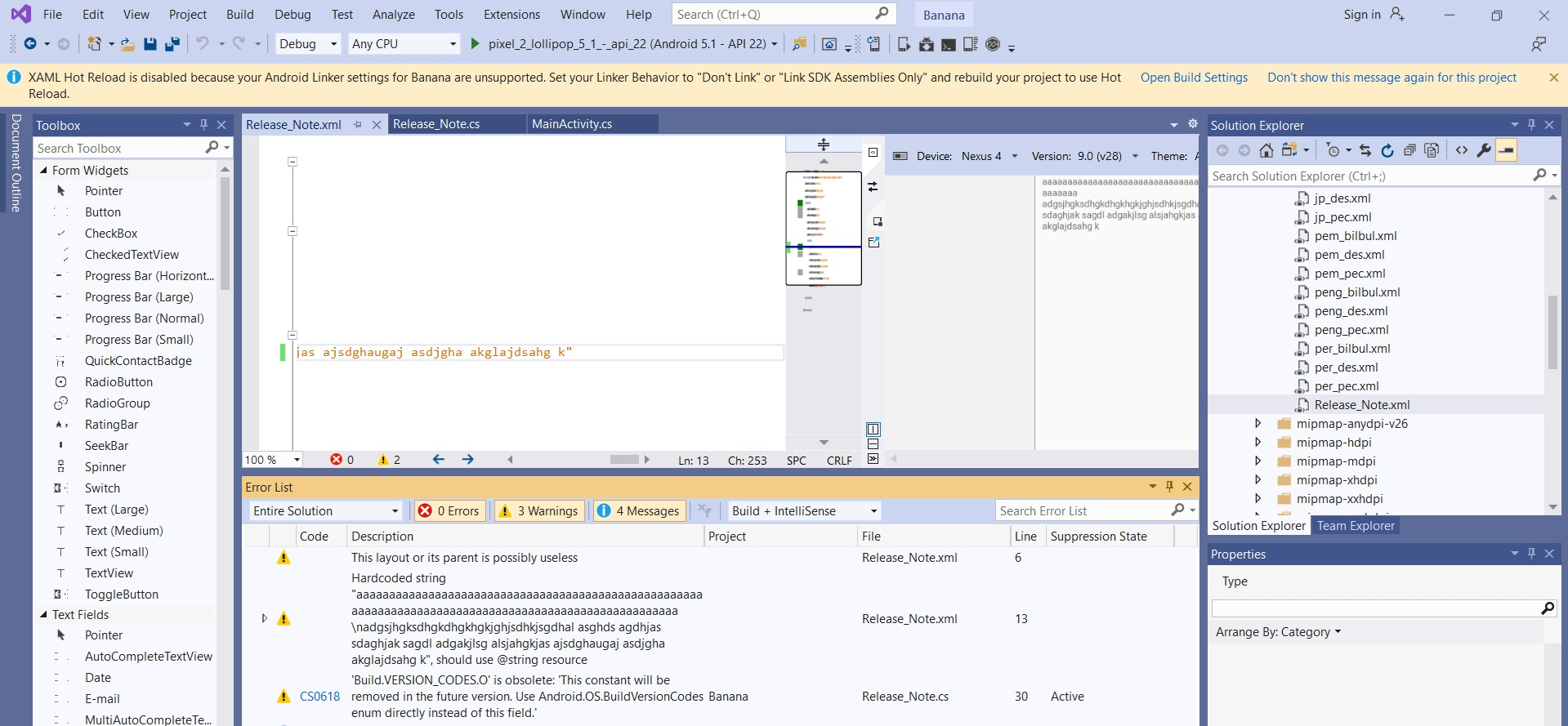1568x726 pixels.
Task: Open the Debug configuration dropdown
Action: pyautogui.click(x=307, y=44)
